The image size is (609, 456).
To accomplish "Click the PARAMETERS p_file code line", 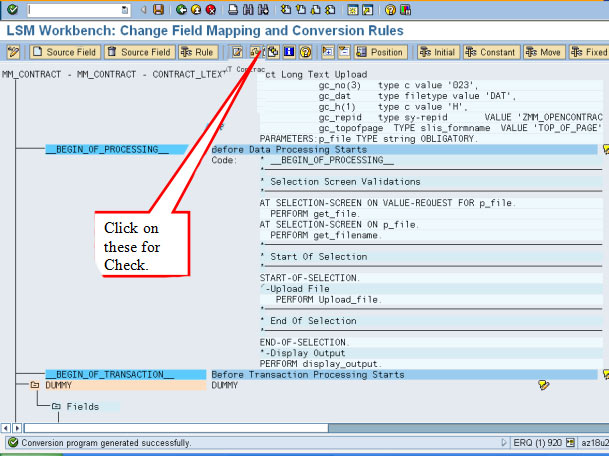I will click(369, 139).
